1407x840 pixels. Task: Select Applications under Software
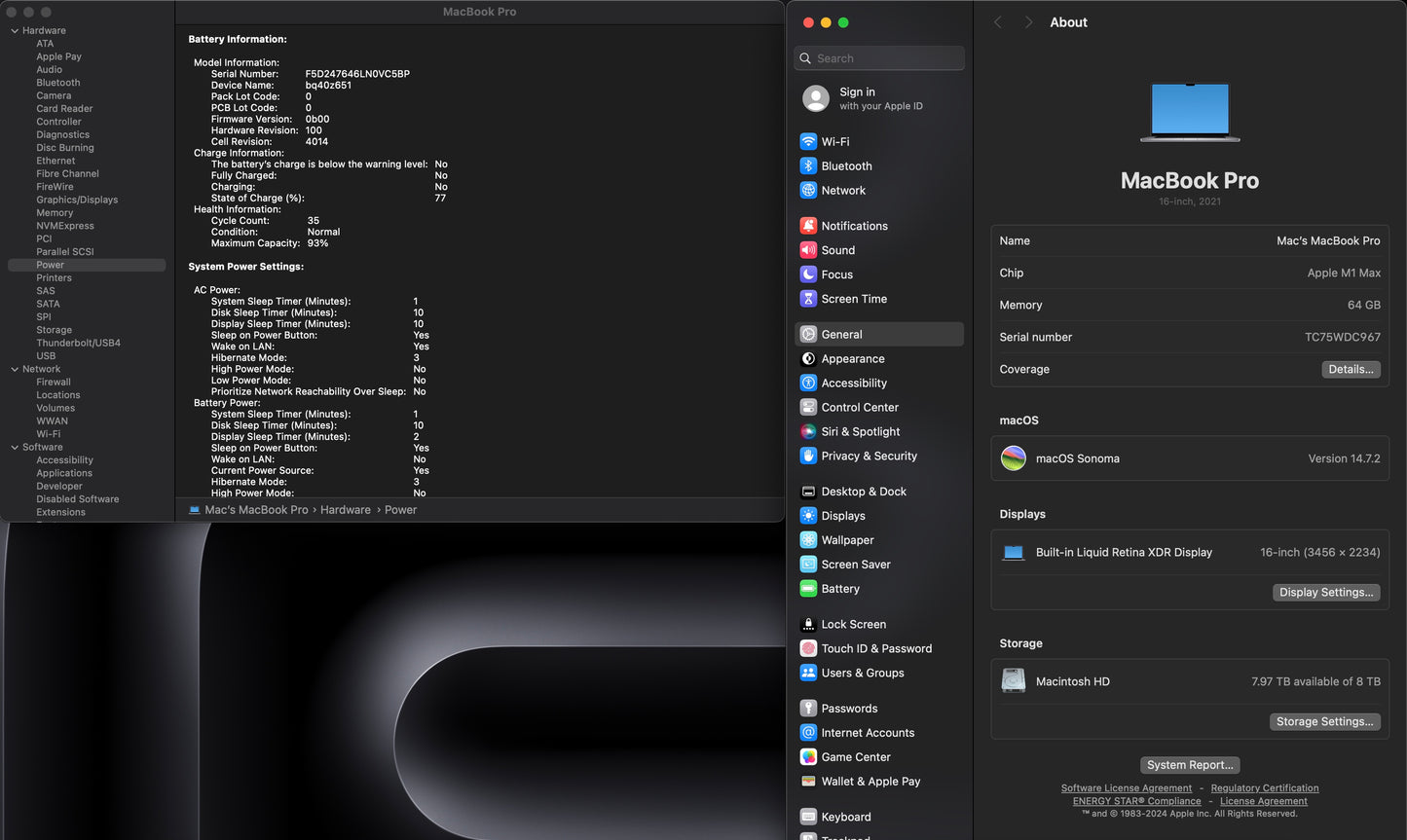click(64, 473)
